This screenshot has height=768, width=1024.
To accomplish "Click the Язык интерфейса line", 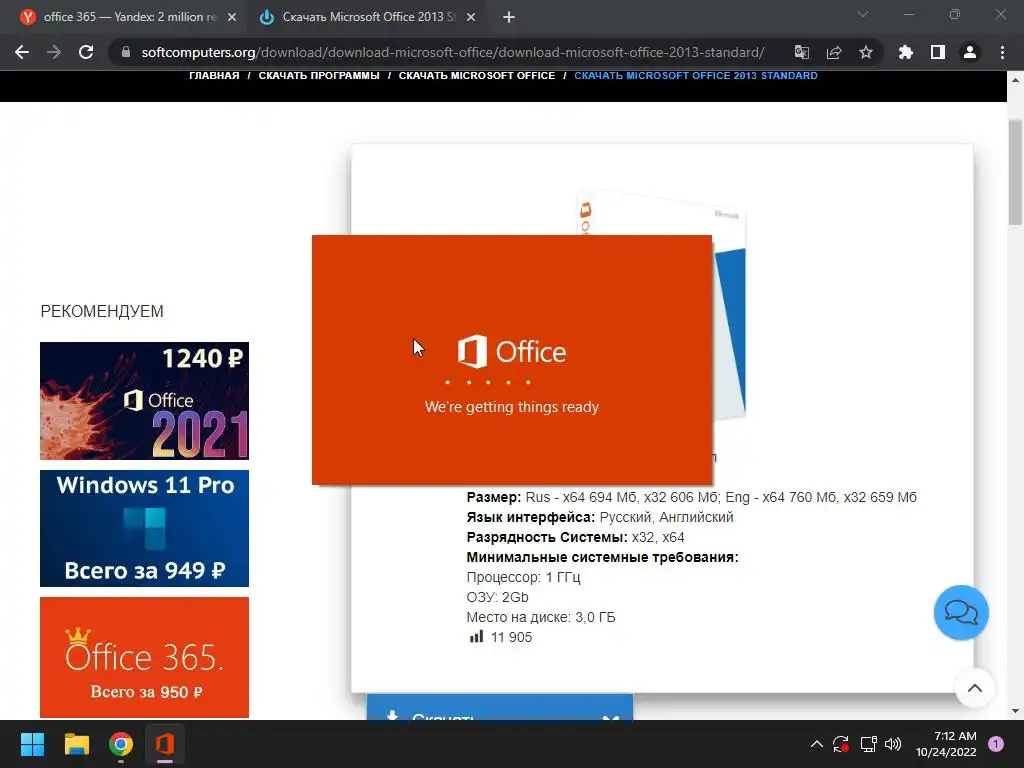I will coord(600,517).
